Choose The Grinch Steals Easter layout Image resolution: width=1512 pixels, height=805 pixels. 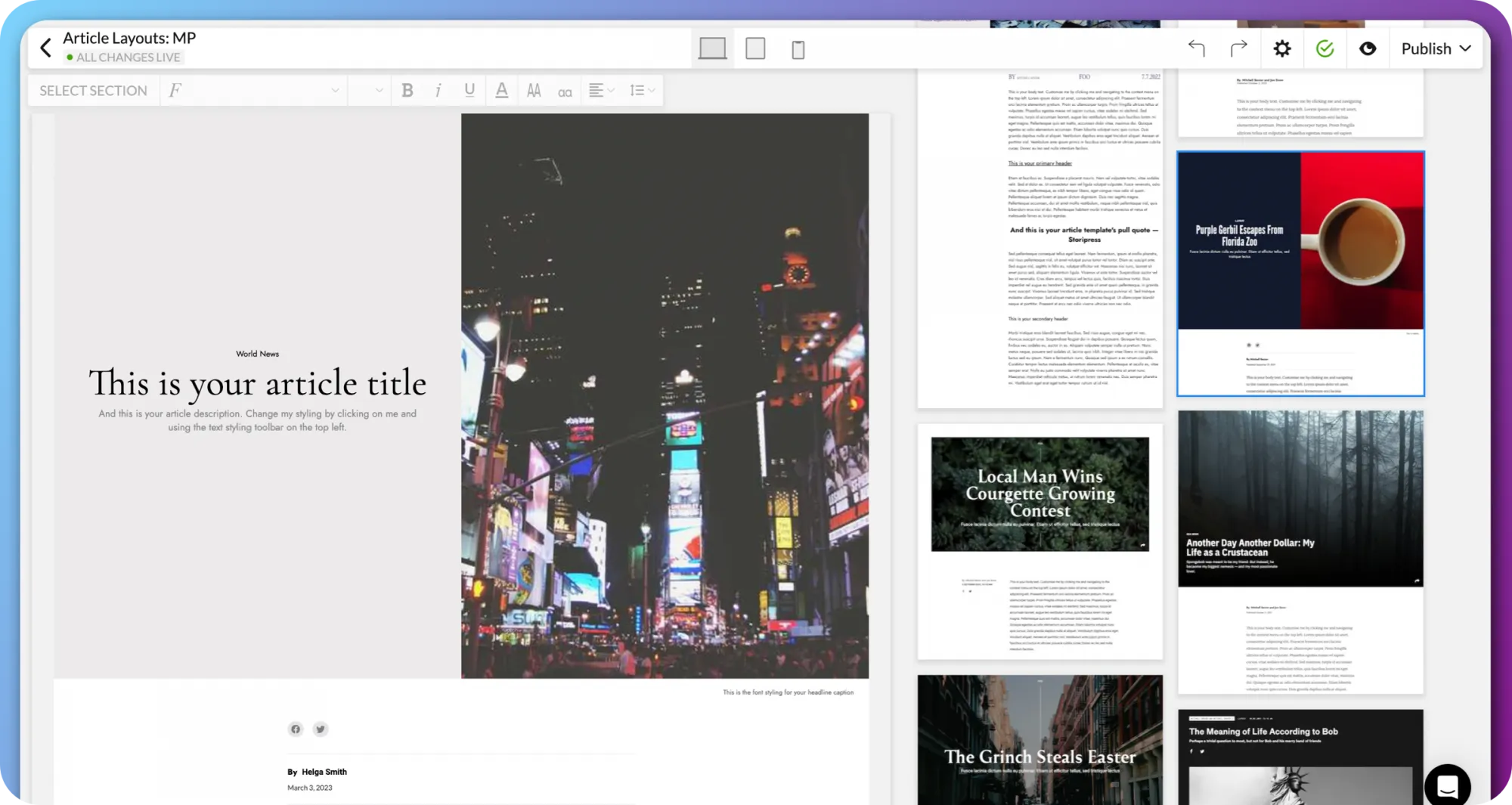coord(1040,739)
